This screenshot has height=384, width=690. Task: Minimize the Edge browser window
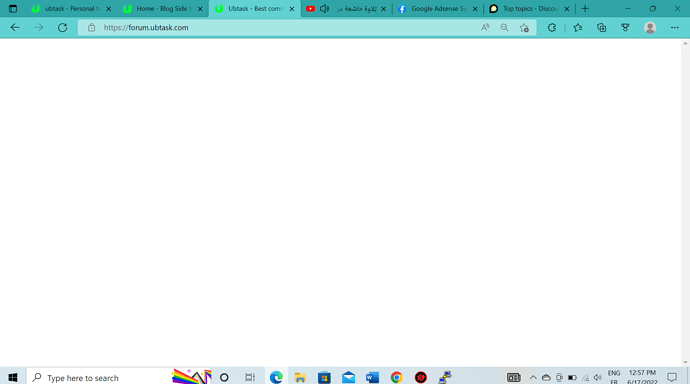point(628,8)
